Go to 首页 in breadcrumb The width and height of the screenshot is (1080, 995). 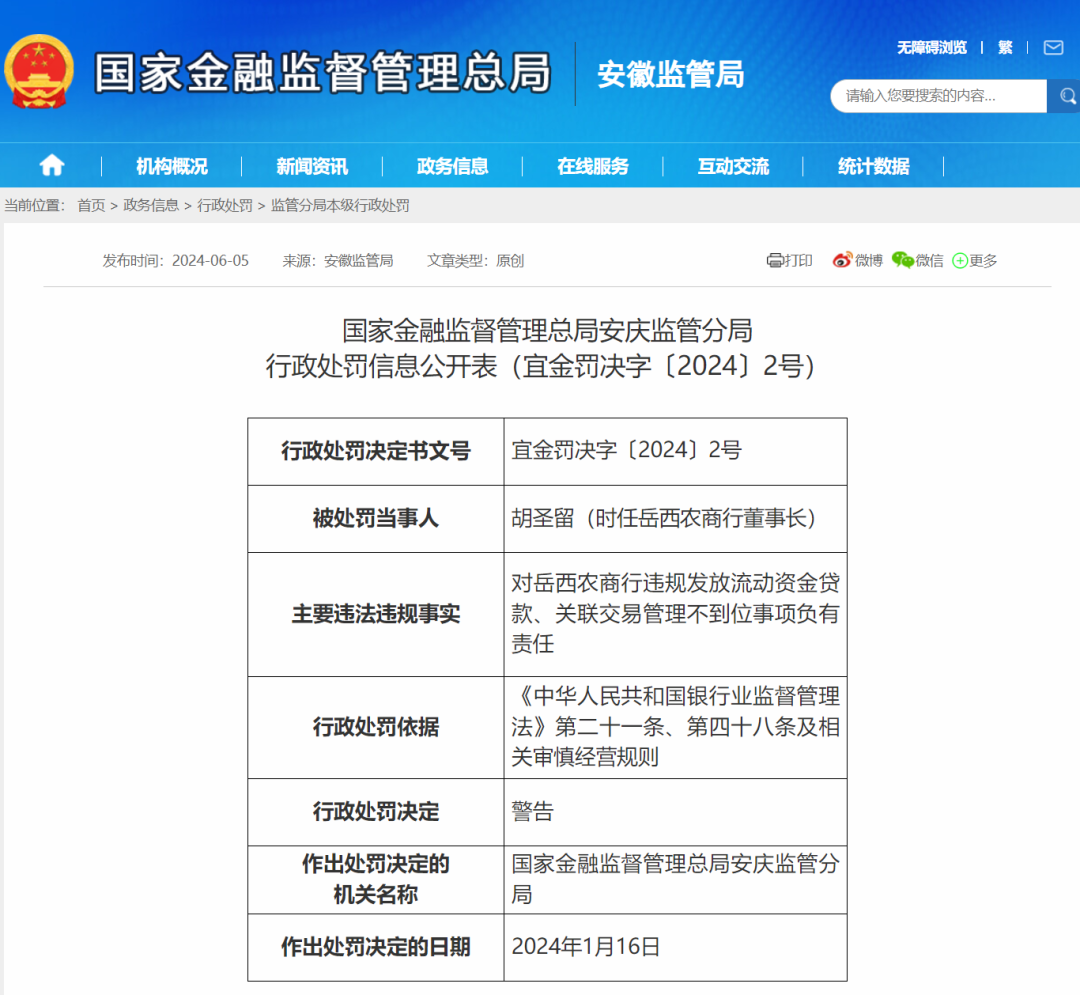[x=91, y=205]
